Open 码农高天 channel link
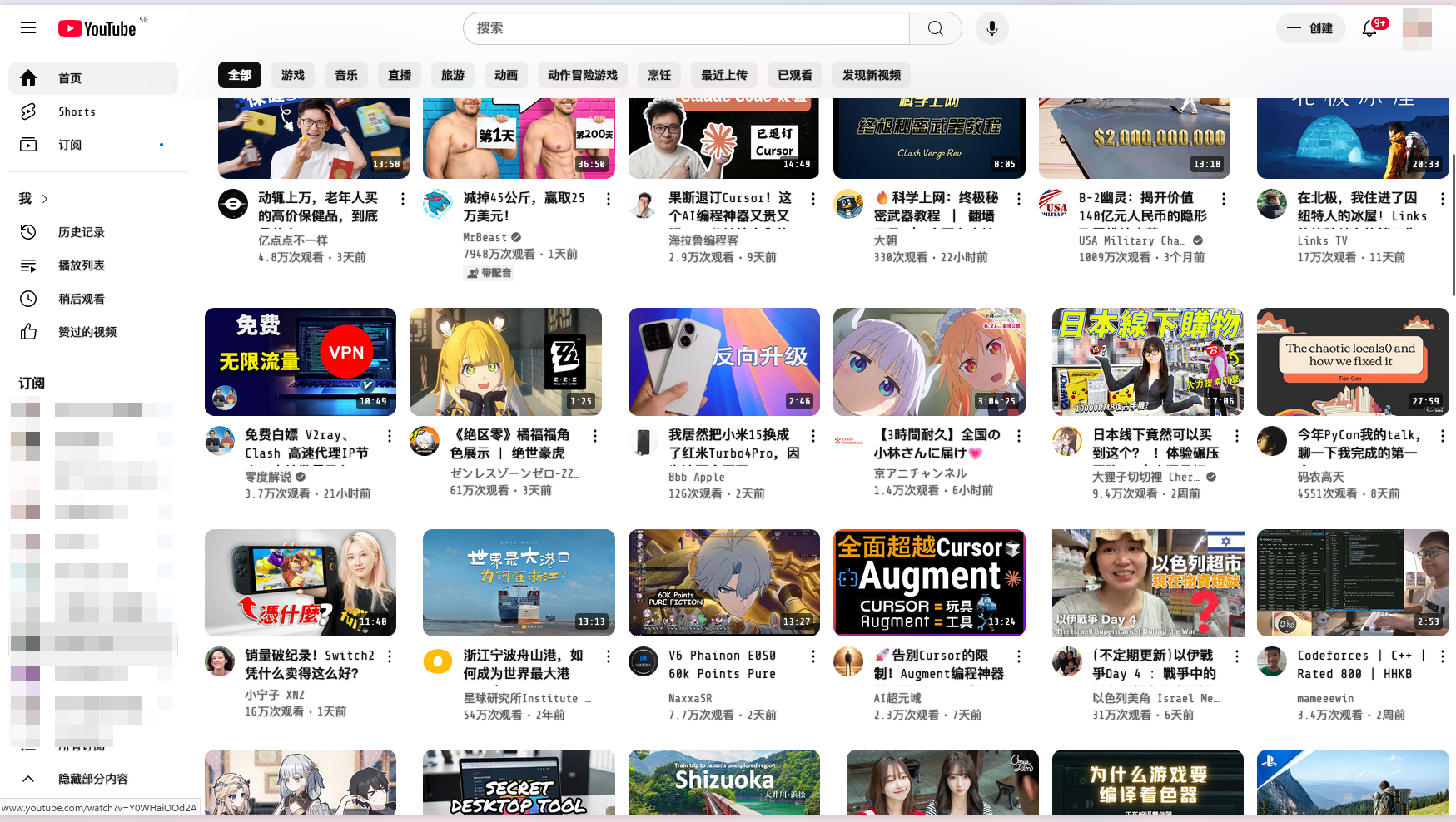 click(x=1320, y=477)
